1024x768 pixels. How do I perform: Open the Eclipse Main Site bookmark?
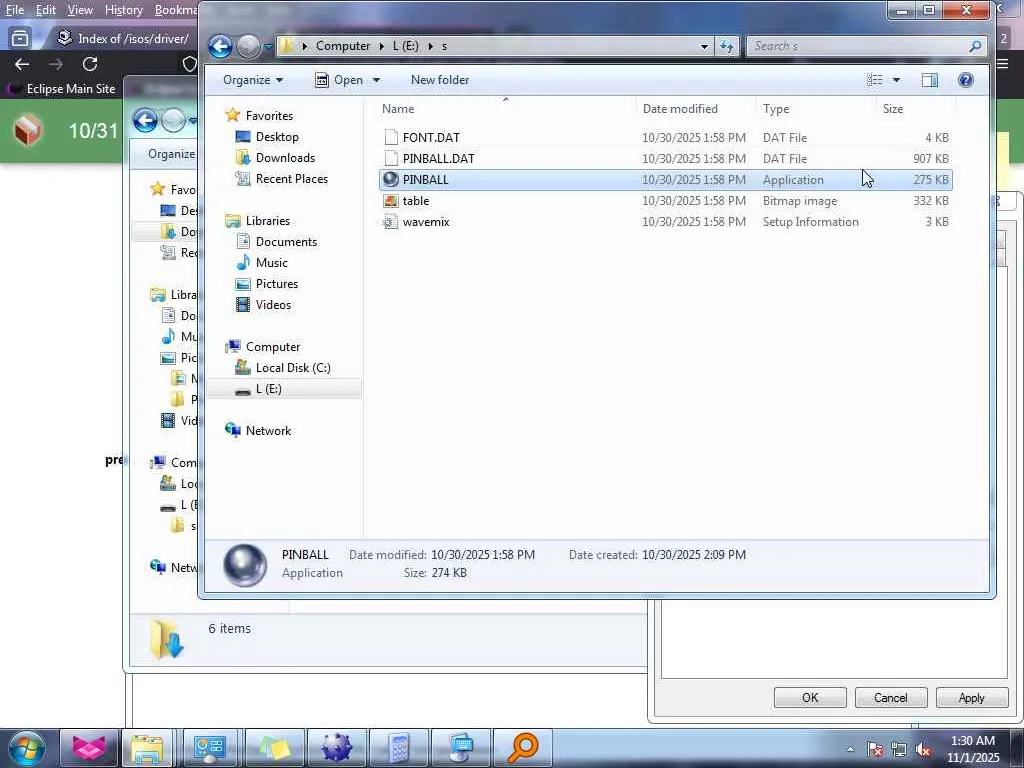(61, 89)
